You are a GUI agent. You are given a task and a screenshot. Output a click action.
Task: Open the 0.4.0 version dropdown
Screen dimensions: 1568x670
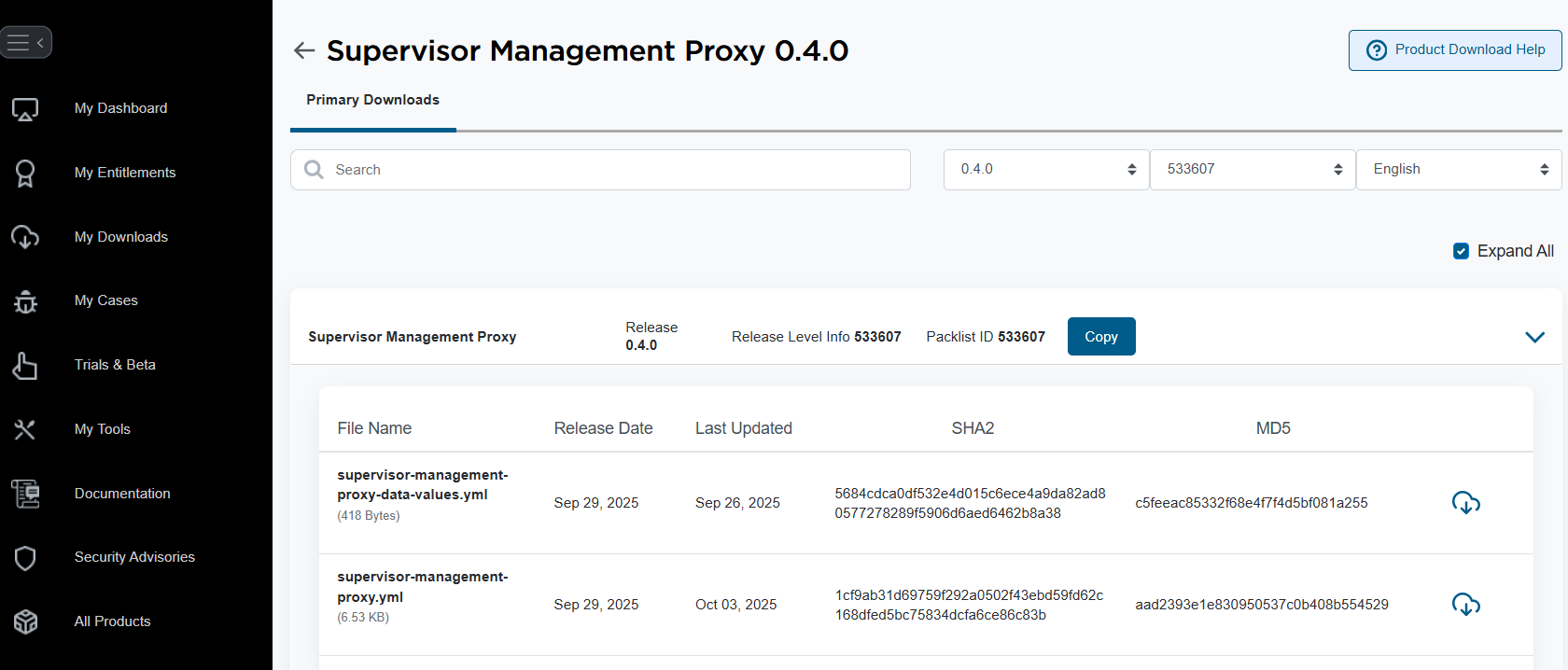tap(1045, 170)
